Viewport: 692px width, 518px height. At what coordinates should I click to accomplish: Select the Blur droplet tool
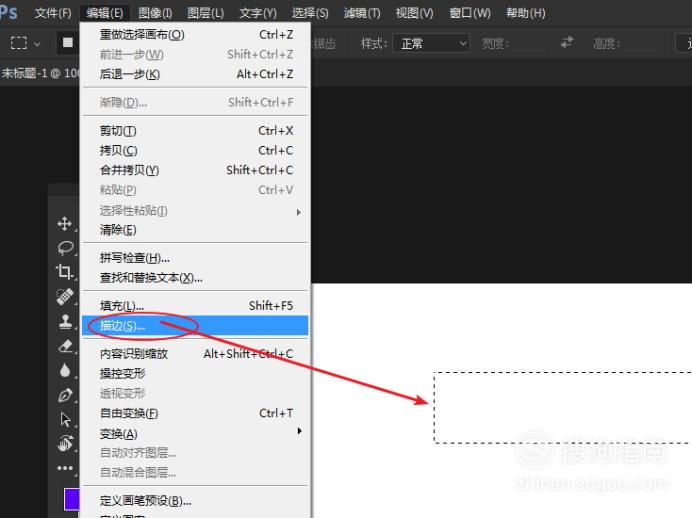[x=65, y=370]
